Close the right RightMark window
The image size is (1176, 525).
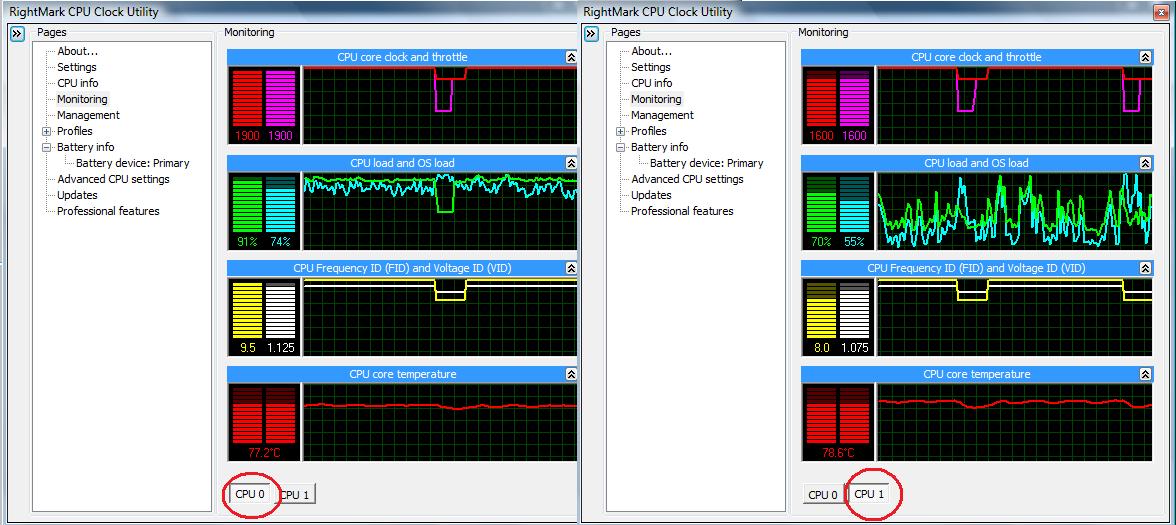[1162, 11]
